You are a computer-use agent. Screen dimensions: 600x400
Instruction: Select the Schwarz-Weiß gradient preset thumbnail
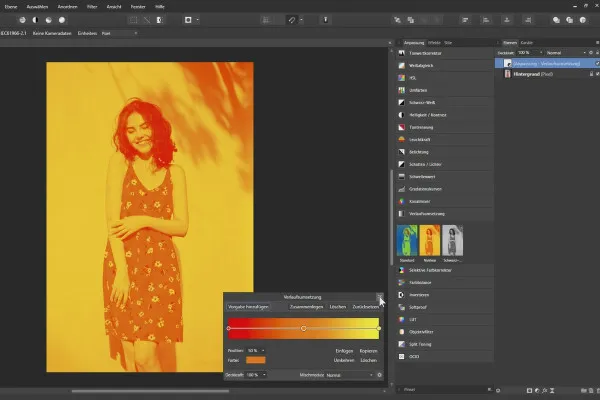tap(452, 239)
